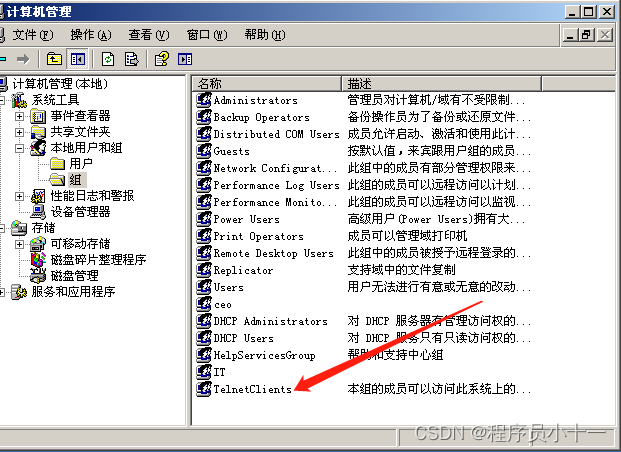Select the Performance Log Users group
The image size is (621, 452).
click(276, 185)
